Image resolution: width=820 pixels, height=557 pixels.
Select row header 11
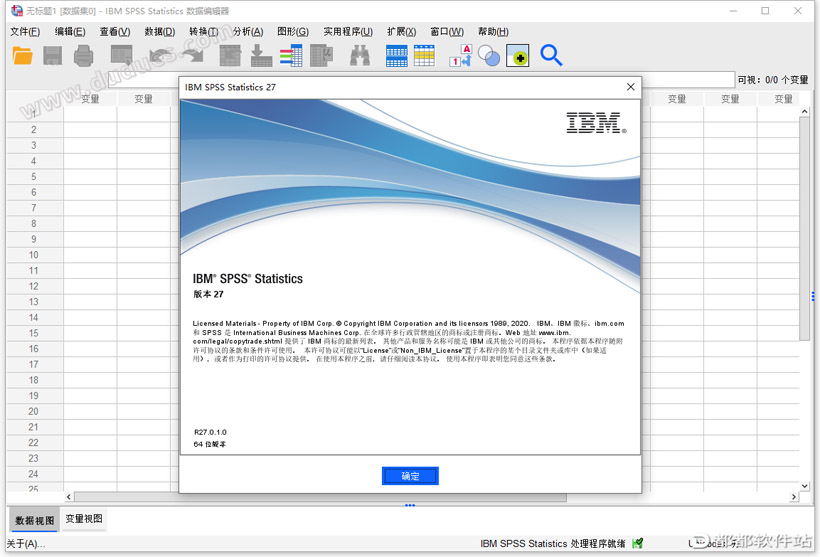[x=34, y=270]
